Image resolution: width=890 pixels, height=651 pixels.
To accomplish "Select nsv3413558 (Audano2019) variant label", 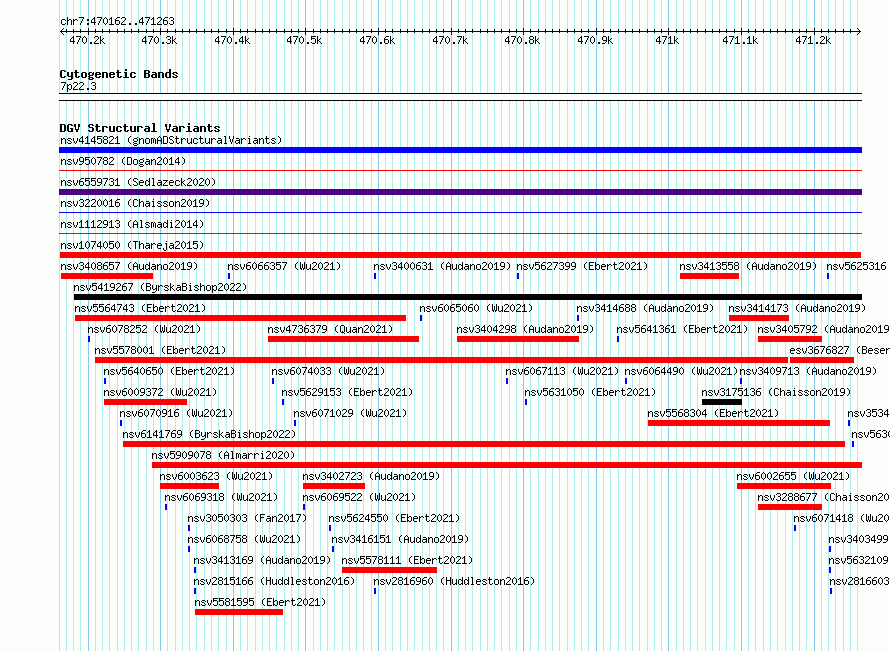I will click(748, 266).
